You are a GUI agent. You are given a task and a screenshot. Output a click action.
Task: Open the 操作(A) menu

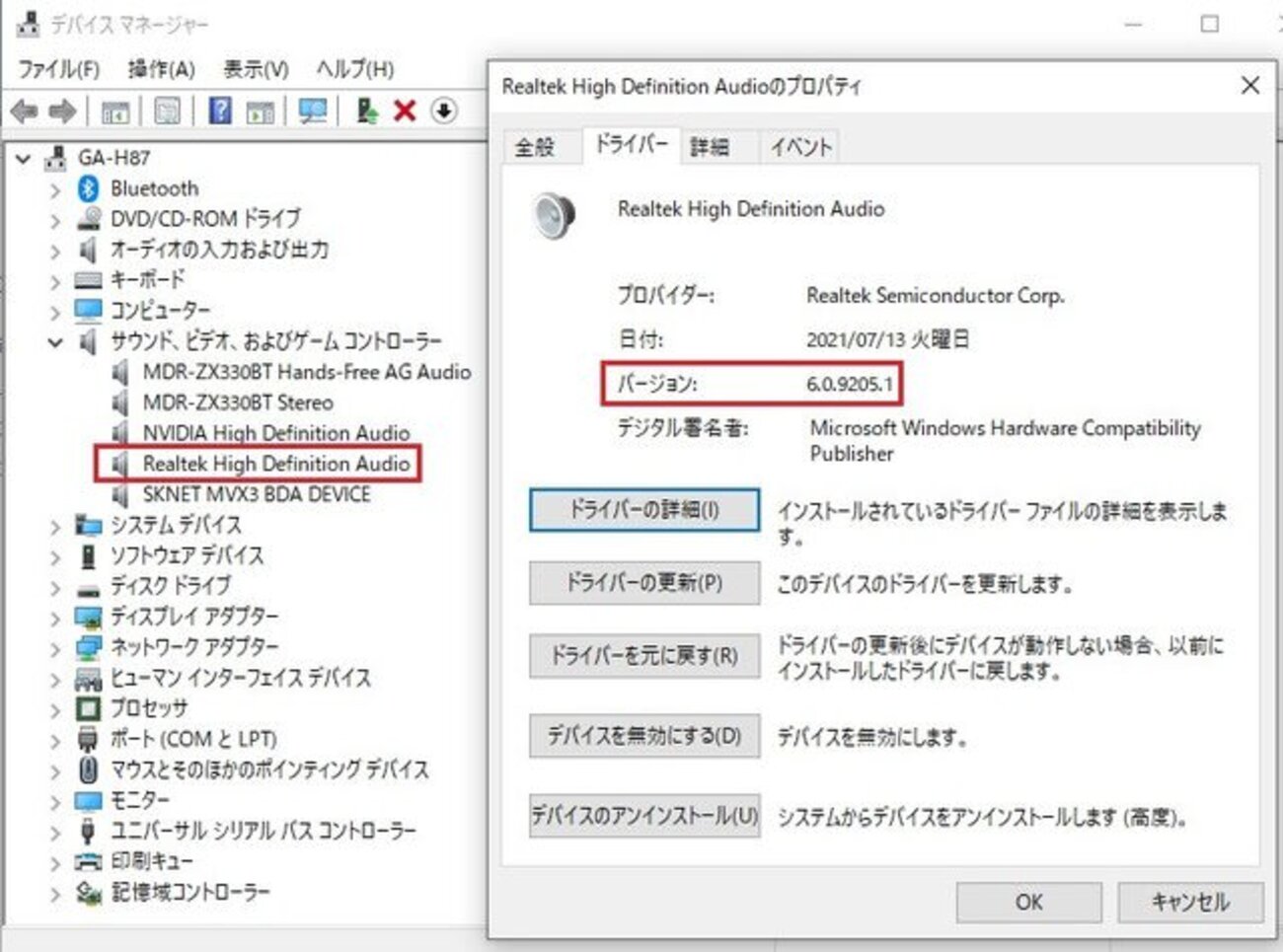[x=162, y=69]
